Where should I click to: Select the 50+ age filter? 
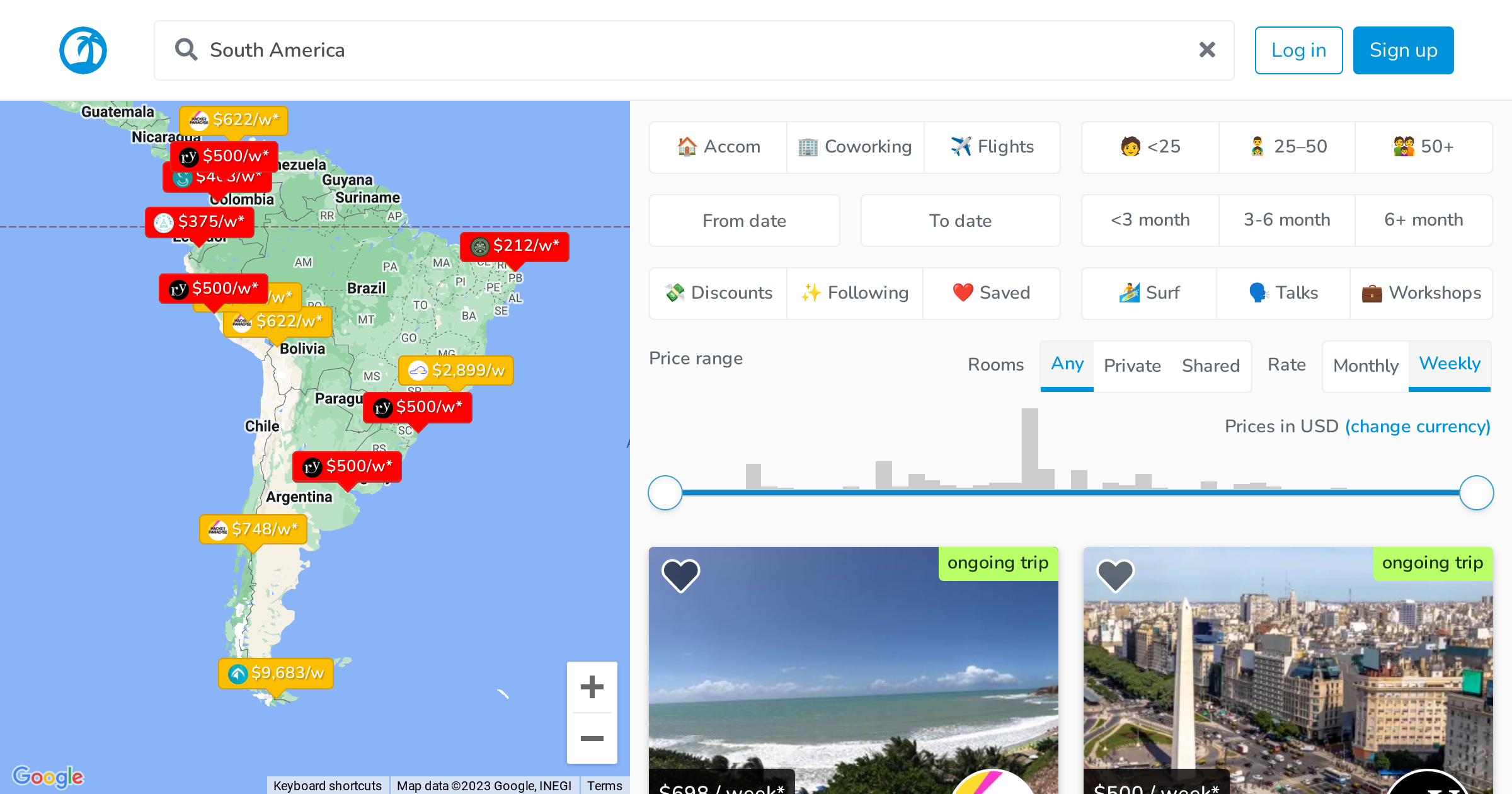coord(1424,147)
